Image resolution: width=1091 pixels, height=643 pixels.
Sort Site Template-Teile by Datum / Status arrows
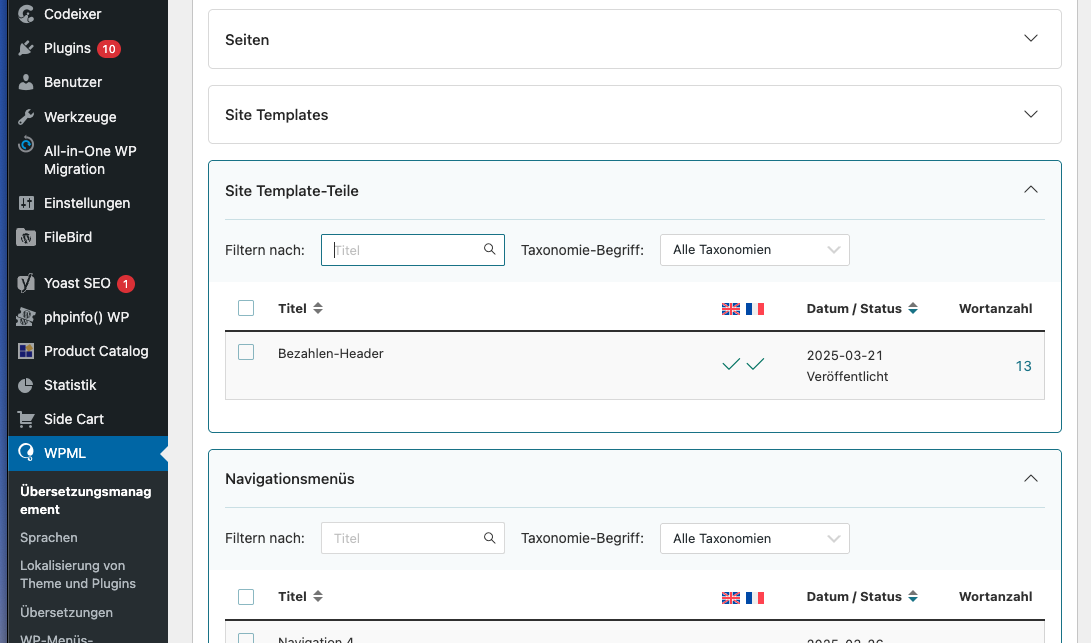point(913,308)
